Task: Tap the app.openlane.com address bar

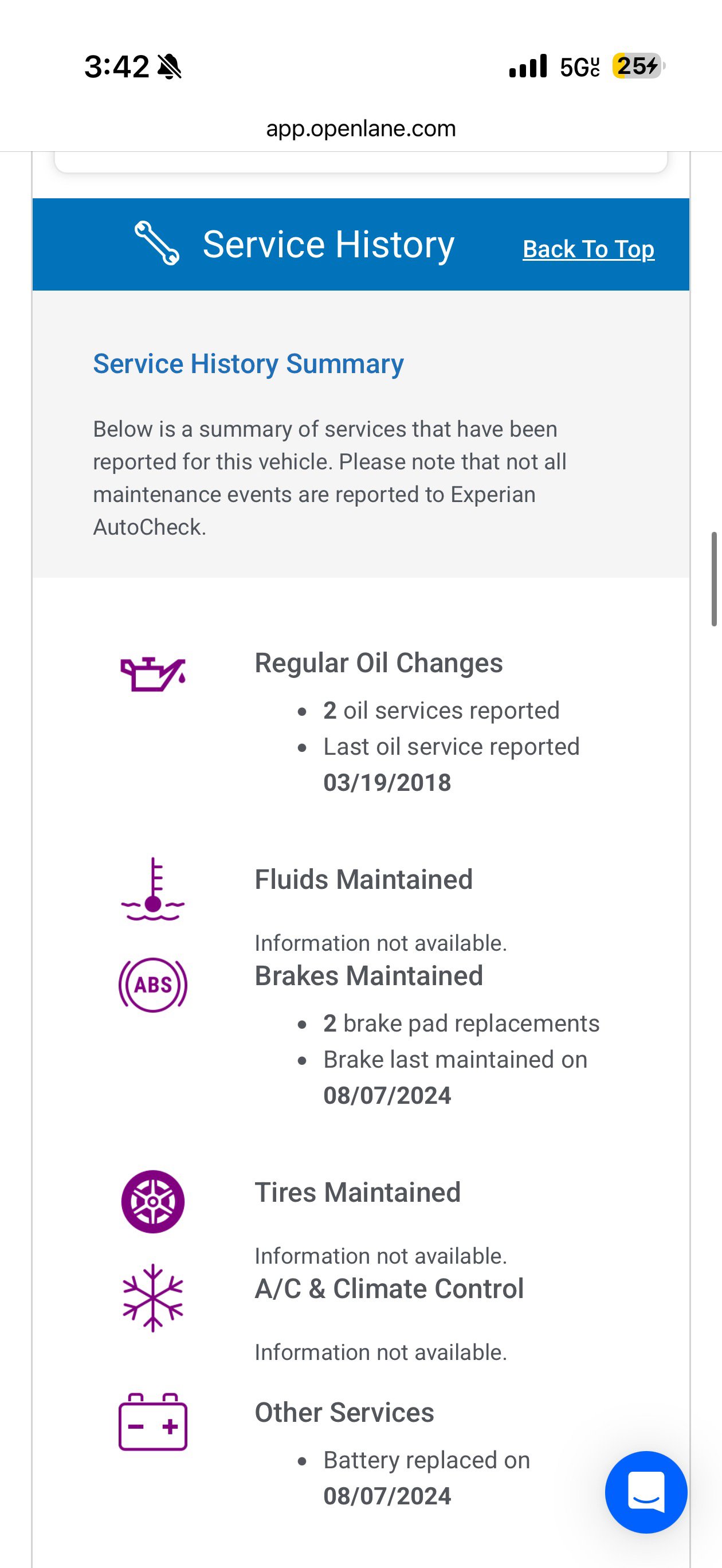Action: pyautogui.click(x=361, y=128)
